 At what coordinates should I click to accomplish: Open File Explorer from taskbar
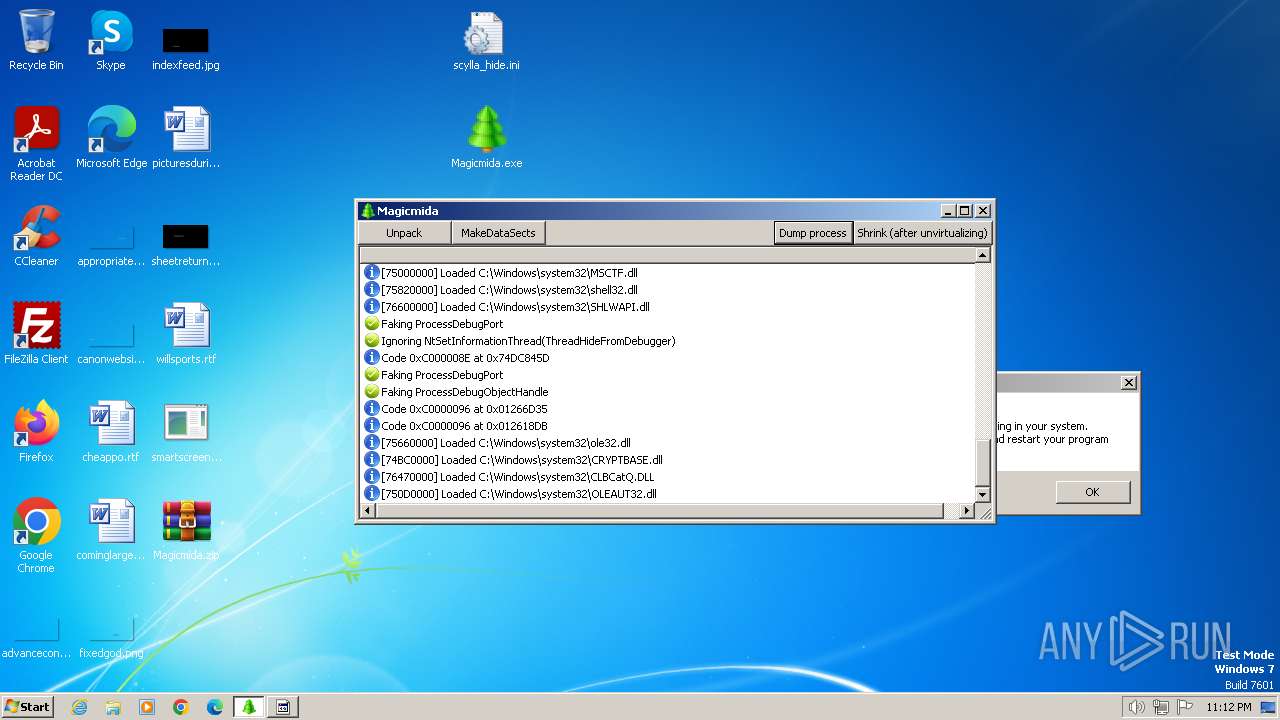pos(113,706)
